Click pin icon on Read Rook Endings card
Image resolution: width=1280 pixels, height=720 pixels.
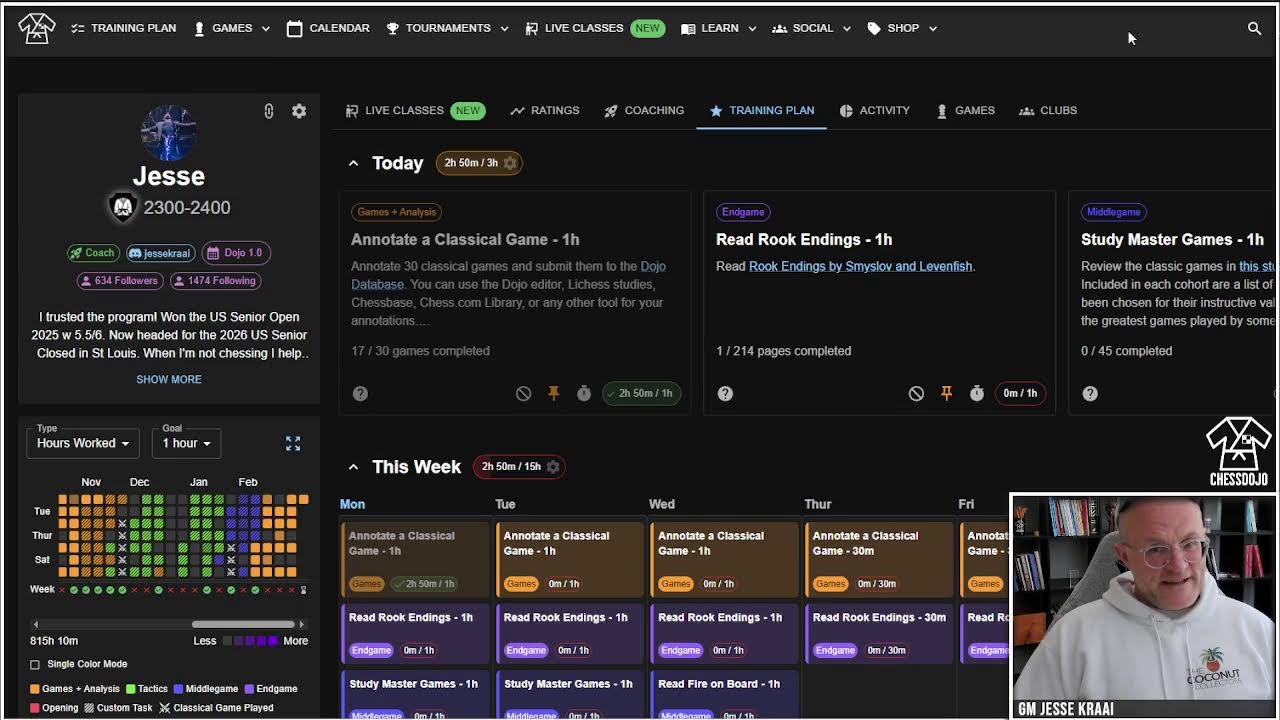[x=946, y=394]
